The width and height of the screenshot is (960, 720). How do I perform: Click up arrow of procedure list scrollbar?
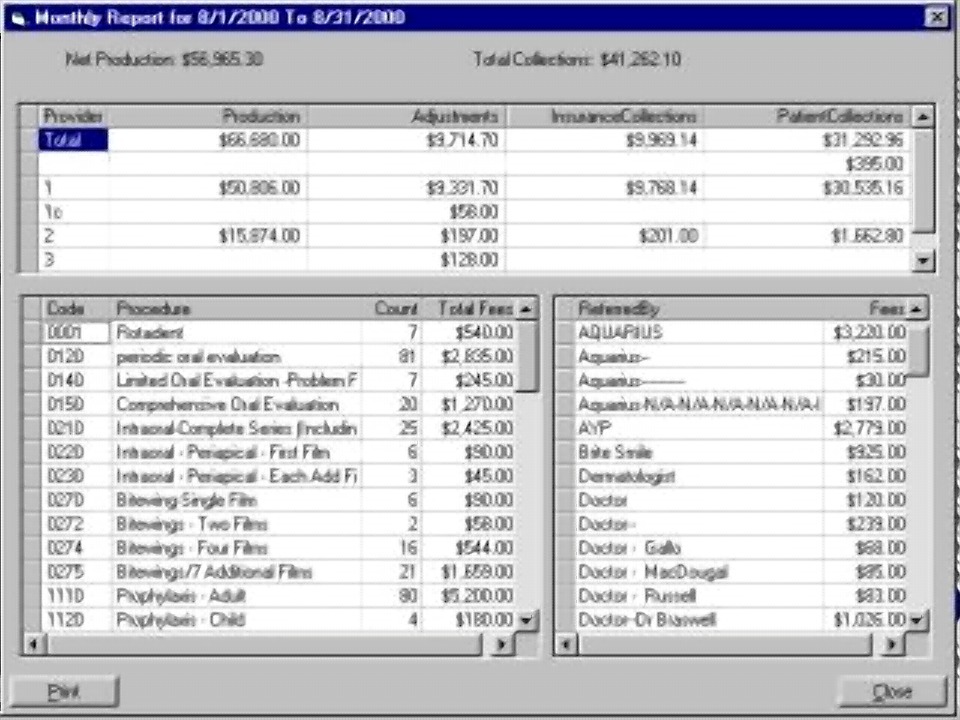[x=526, y=309]
